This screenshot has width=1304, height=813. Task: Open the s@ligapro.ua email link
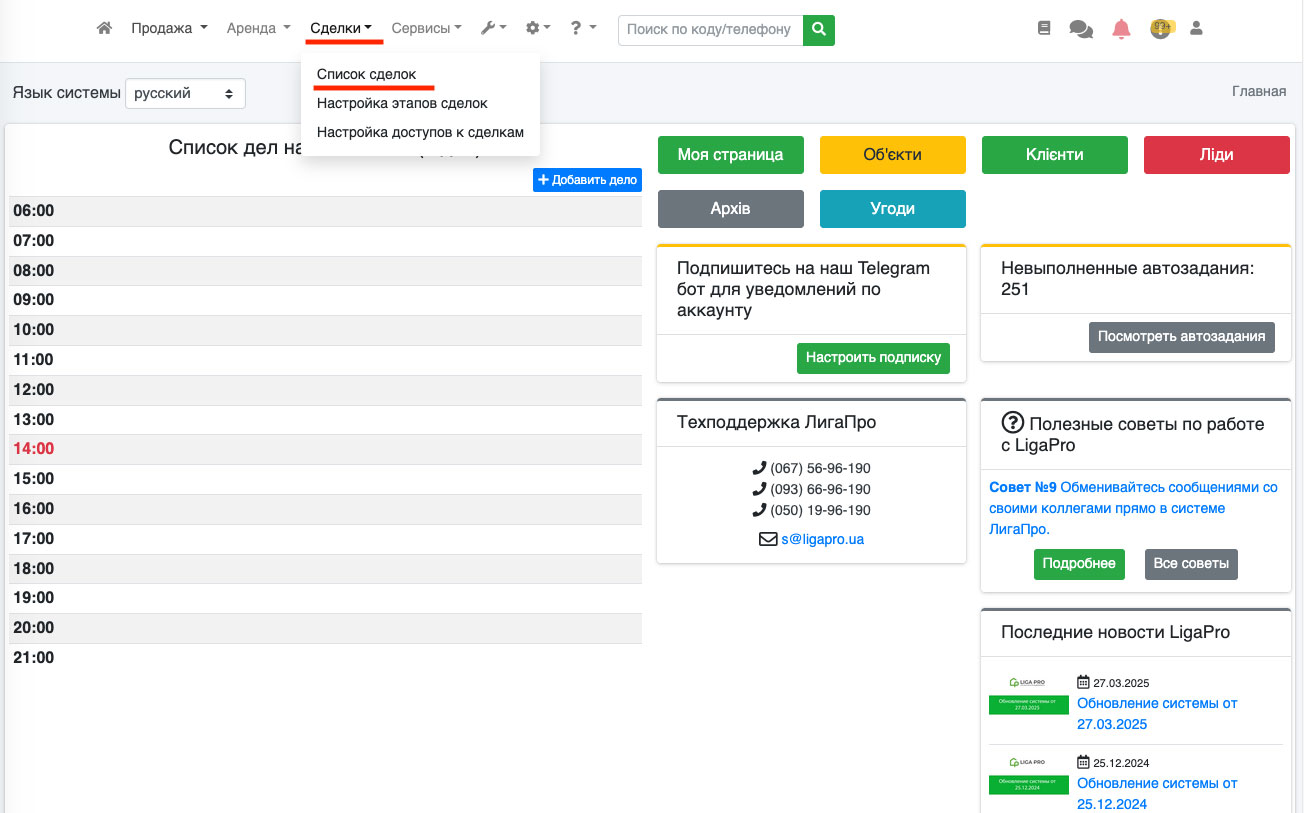pyautogui.click(x=822, y=539)
